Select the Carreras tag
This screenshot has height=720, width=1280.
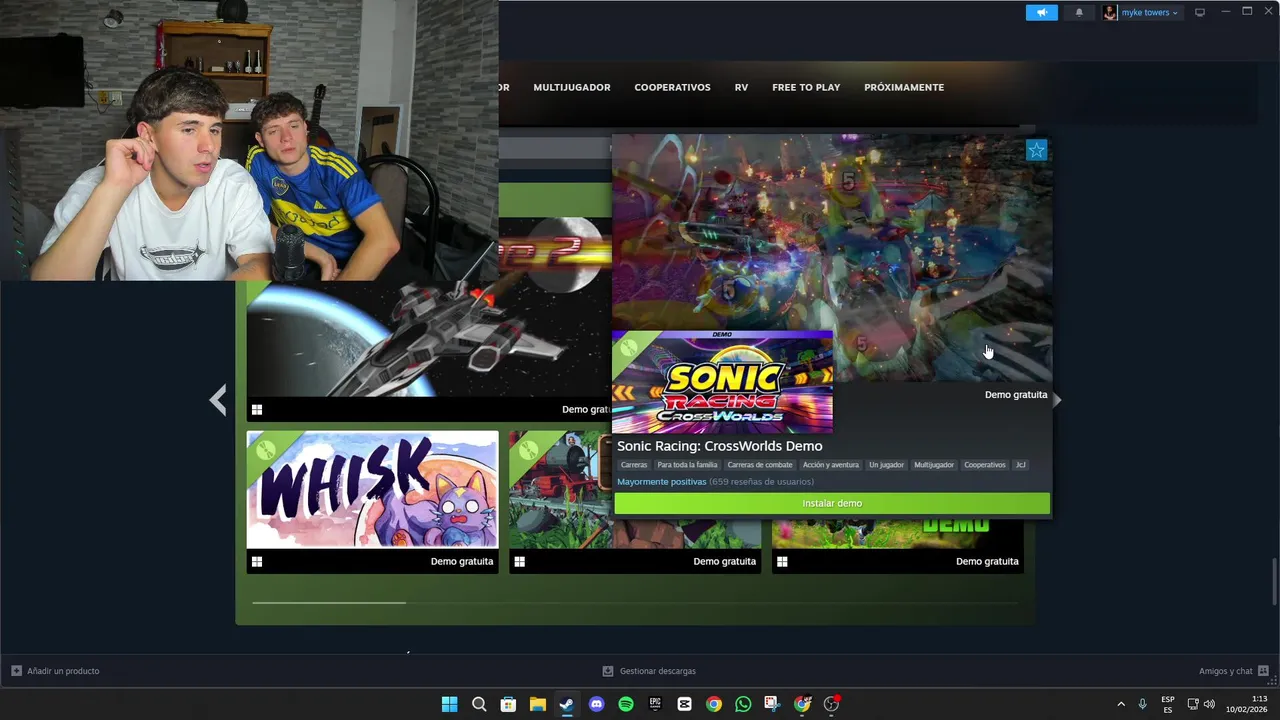pos(634,465)
